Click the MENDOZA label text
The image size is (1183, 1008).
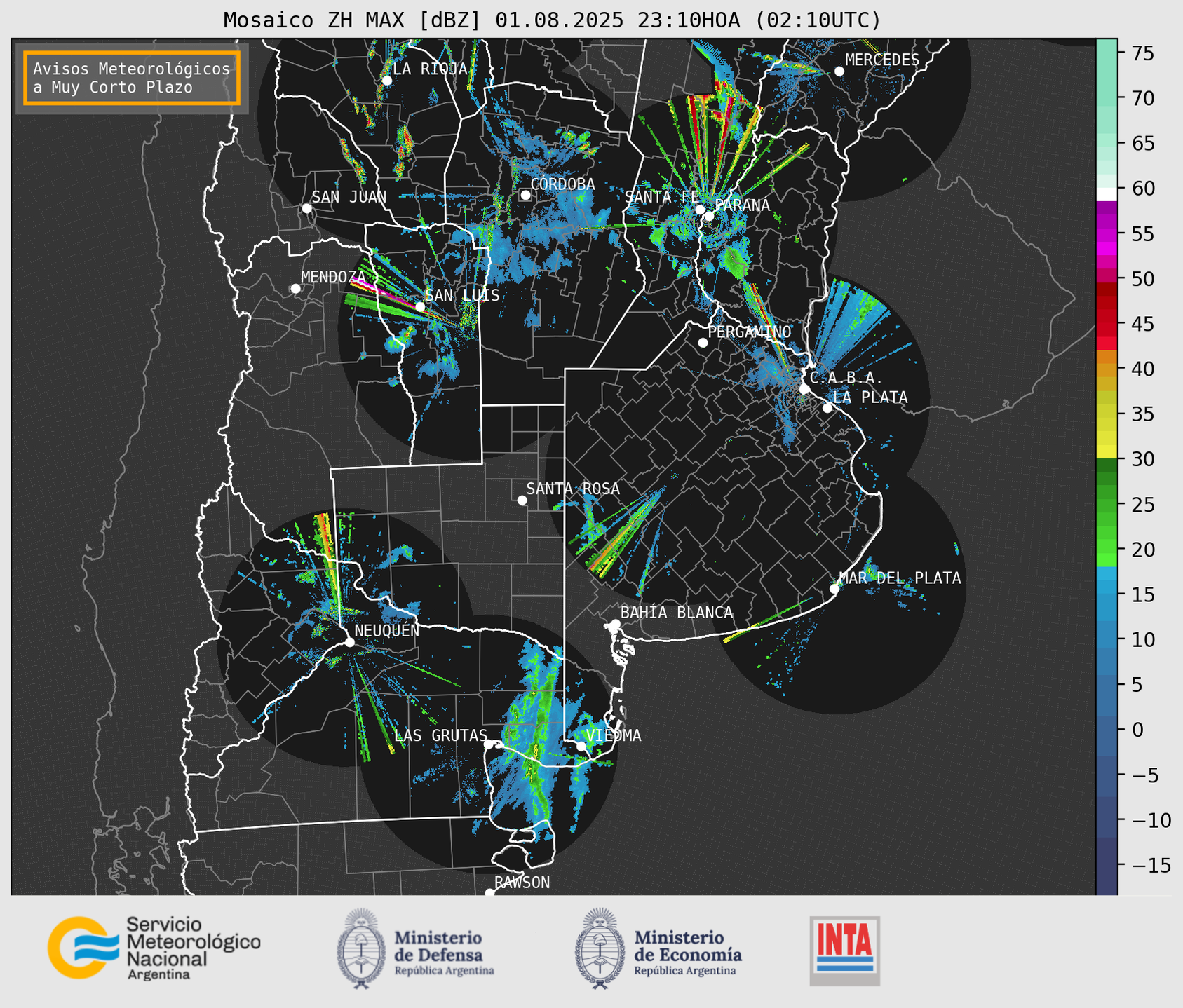click(333, 278)
